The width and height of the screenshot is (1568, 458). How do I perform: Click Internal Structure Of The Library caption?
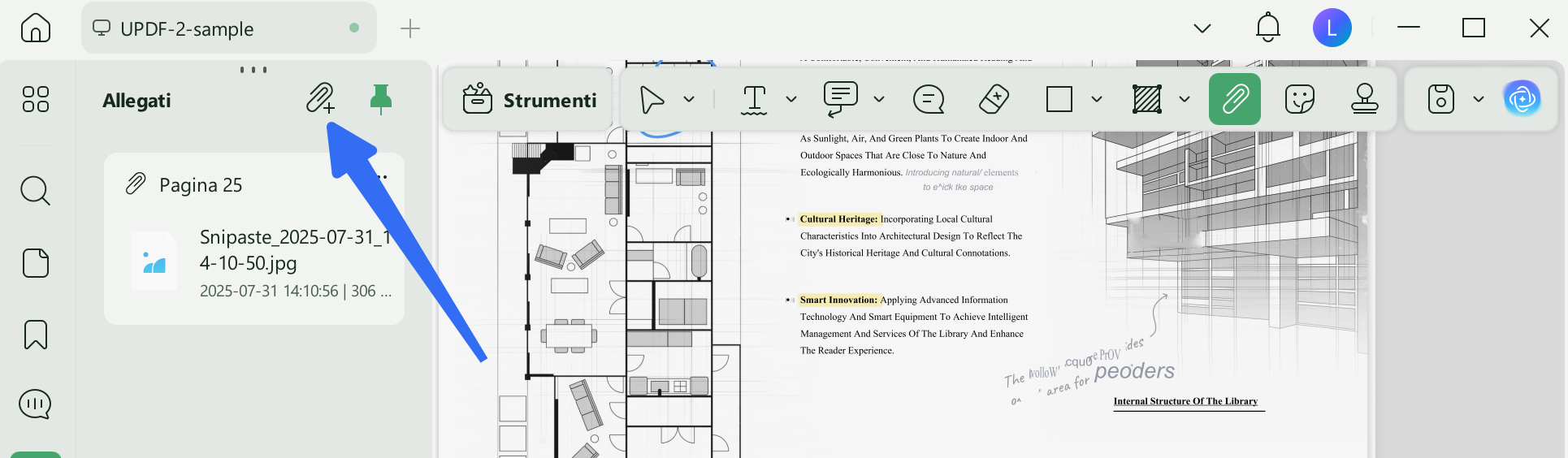(1185, 401)
